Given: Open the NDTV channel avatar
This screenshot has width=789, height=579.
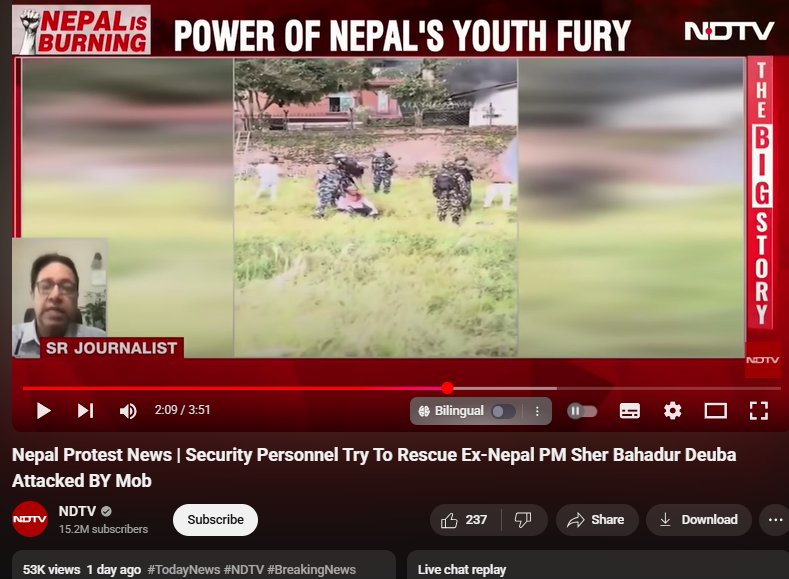Looking at the screenshot, I should [30, 519].
